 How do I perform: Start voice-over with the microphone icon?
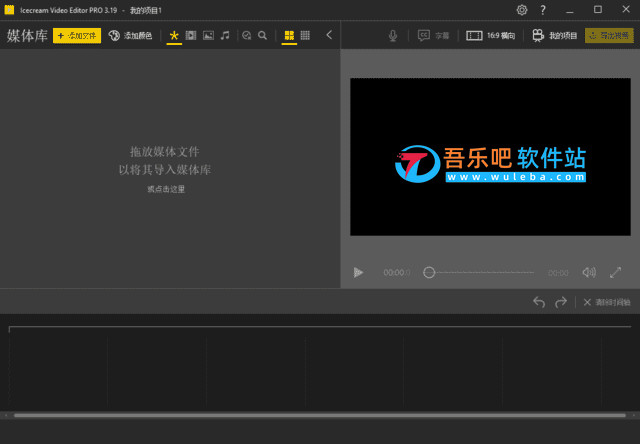tap(393, 36)
